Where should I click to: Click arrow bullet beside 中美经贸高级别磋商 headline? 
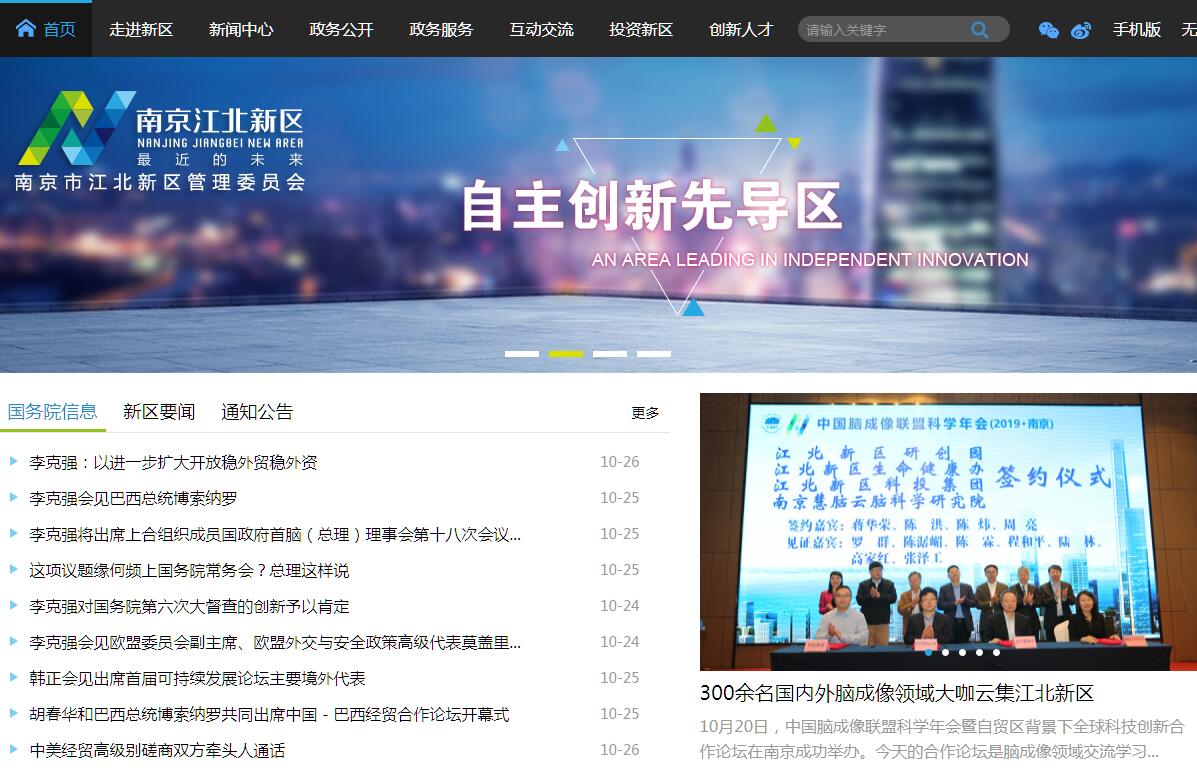click(14, 749)
